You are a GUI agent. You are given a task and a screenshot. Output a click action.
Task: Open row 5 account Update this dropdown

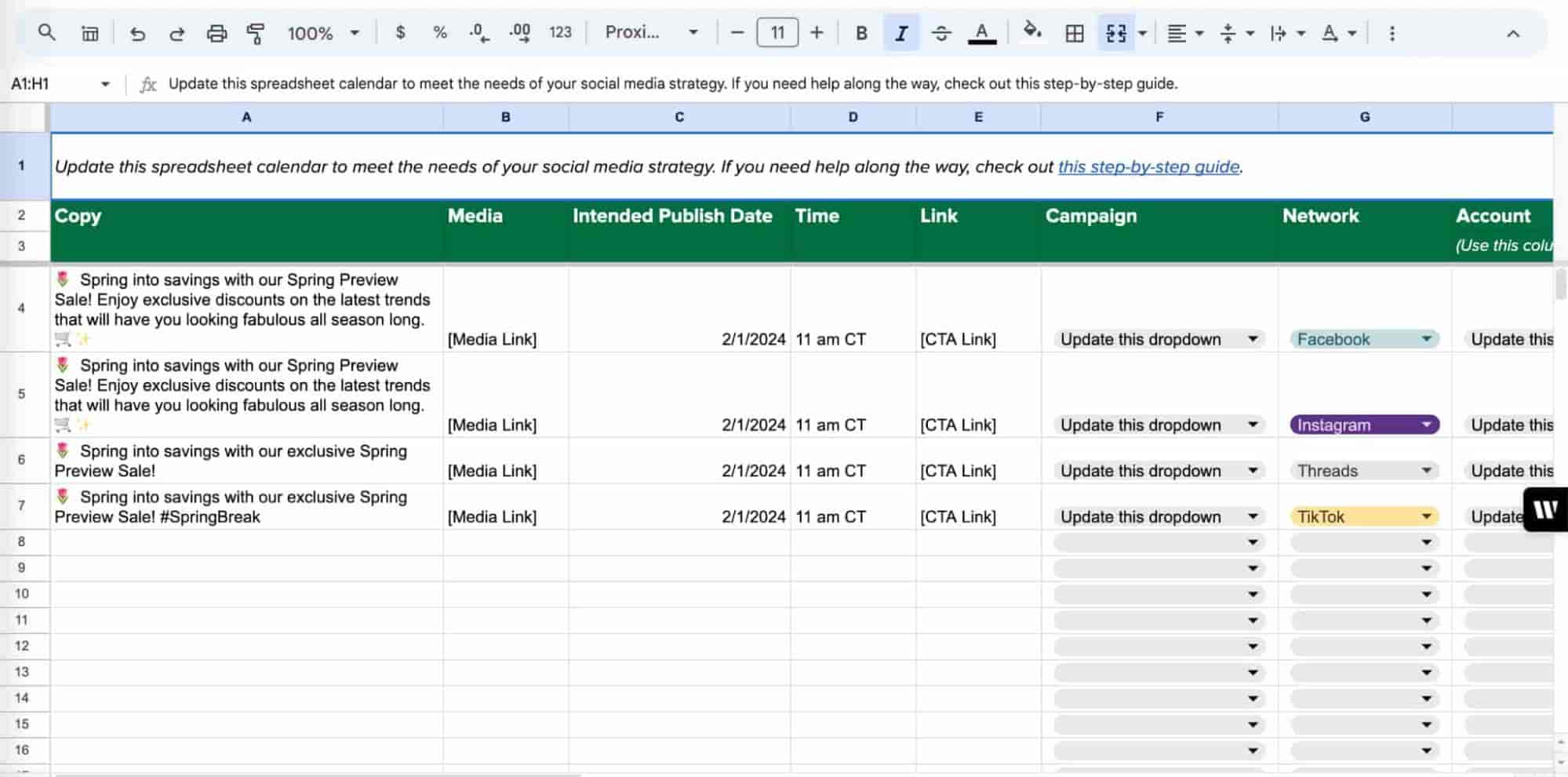[x=1508, y=425]
